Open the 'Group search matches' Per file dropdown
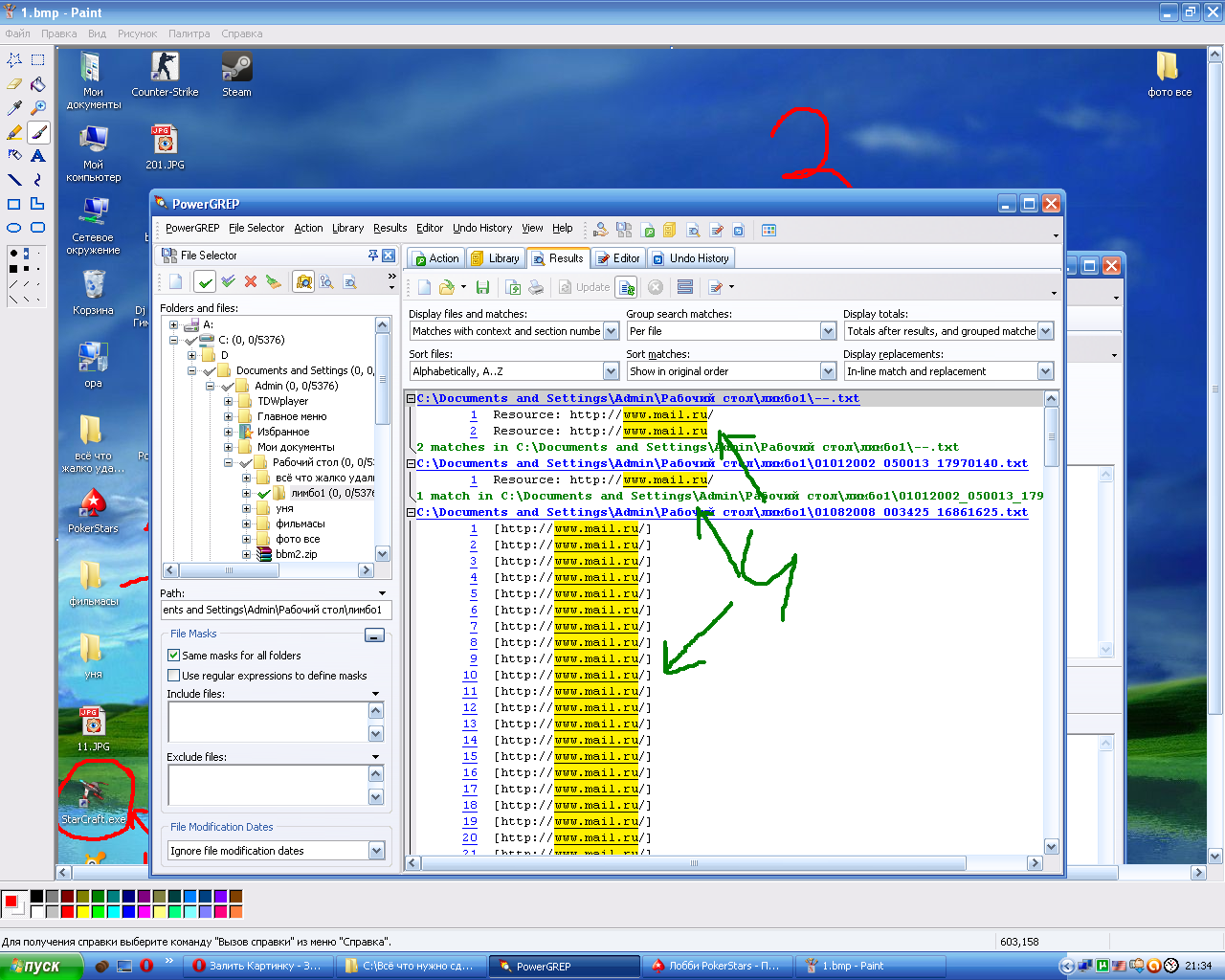This screenshot has width=1225, height=980. point(828,331)
